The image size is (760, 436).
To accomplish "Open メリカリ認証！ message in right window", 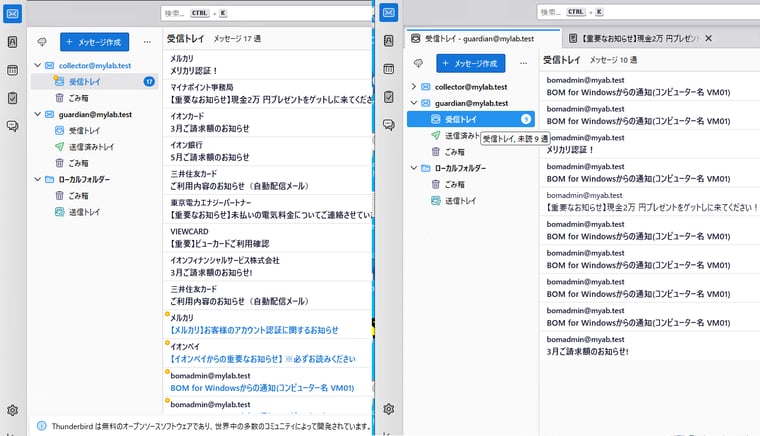I will pos(649,144).
